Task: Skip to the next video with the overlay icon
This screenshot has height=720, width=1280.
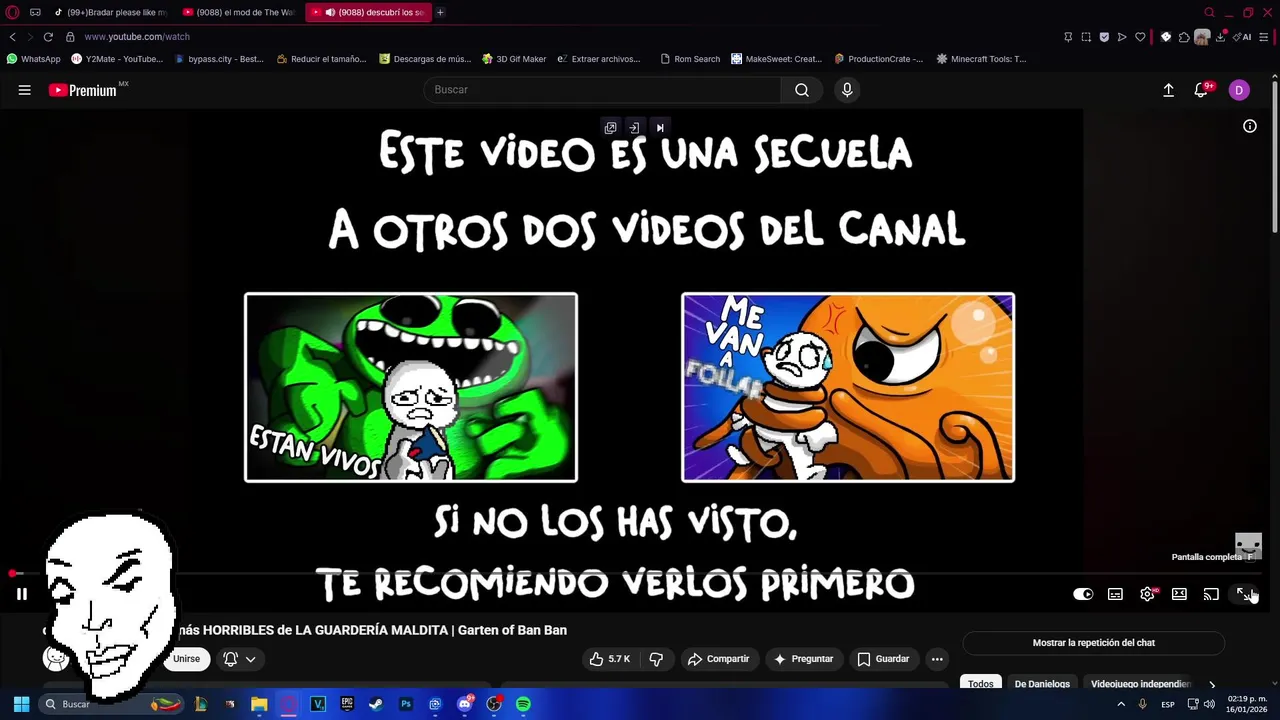Action: point(659,128)
